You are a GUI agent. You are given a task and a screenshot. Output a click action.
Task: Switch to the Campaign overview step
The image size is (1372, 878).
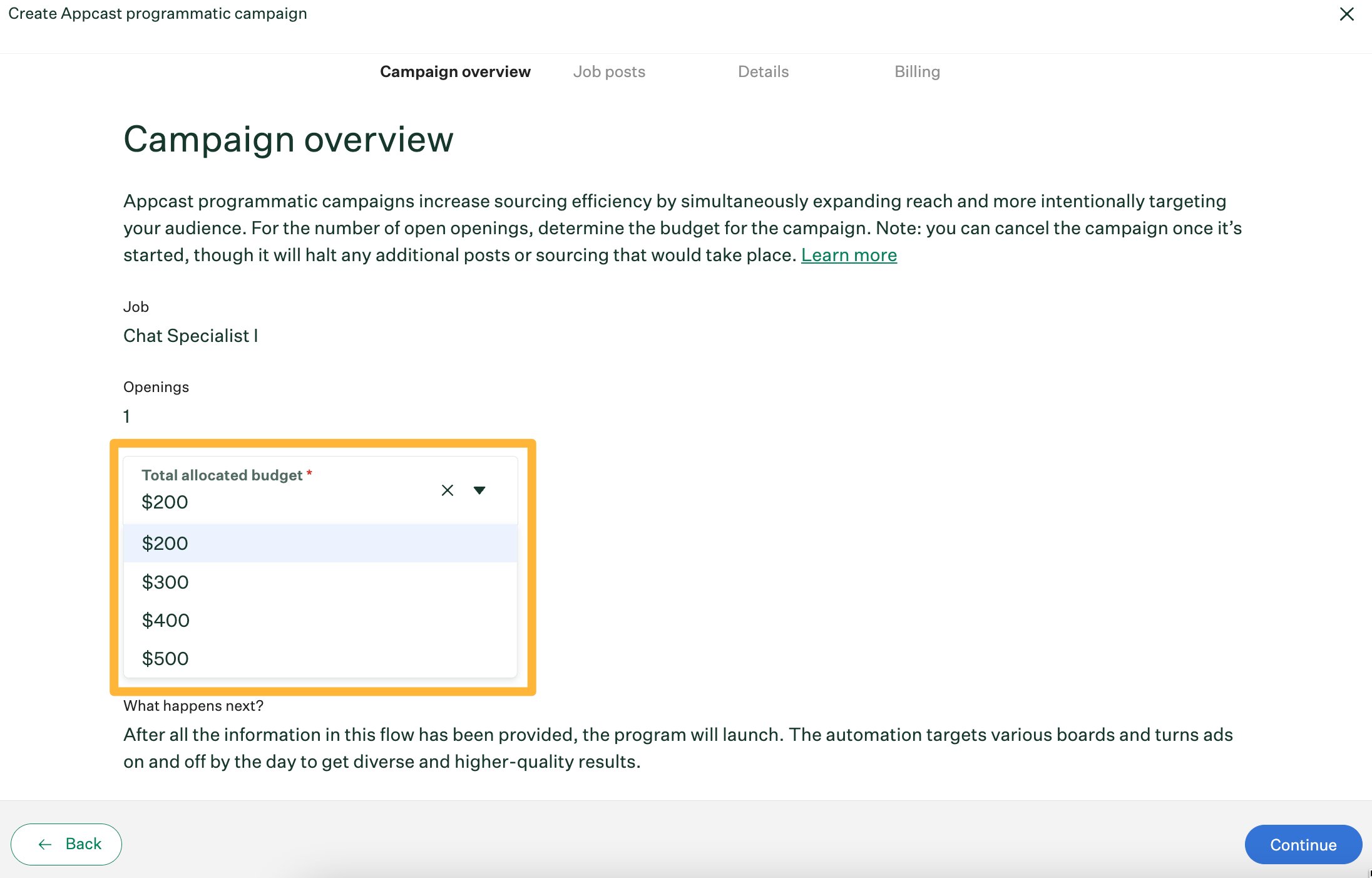click(455, 72)
